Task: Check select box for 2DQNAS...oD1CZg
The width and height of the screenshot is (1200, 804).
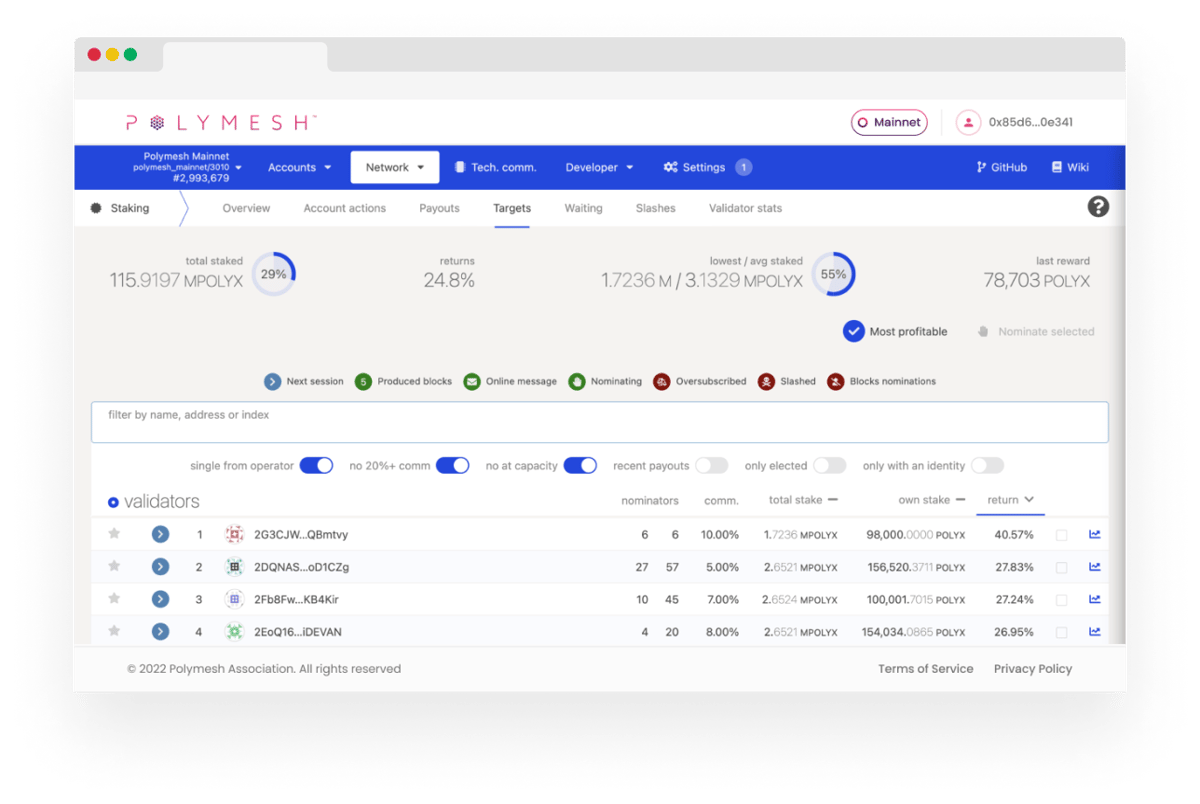Action: [x=1061, y=567]
